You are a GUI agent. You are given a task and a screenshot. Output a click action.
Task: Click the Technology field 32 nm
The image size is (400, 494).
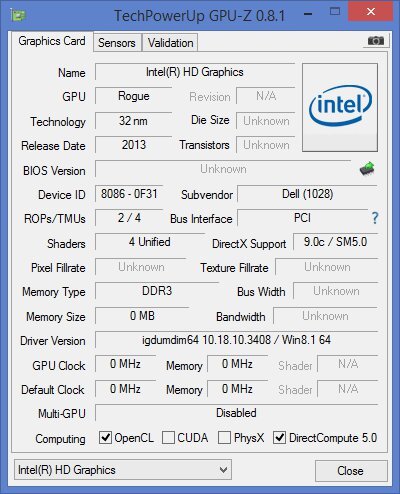133,121
